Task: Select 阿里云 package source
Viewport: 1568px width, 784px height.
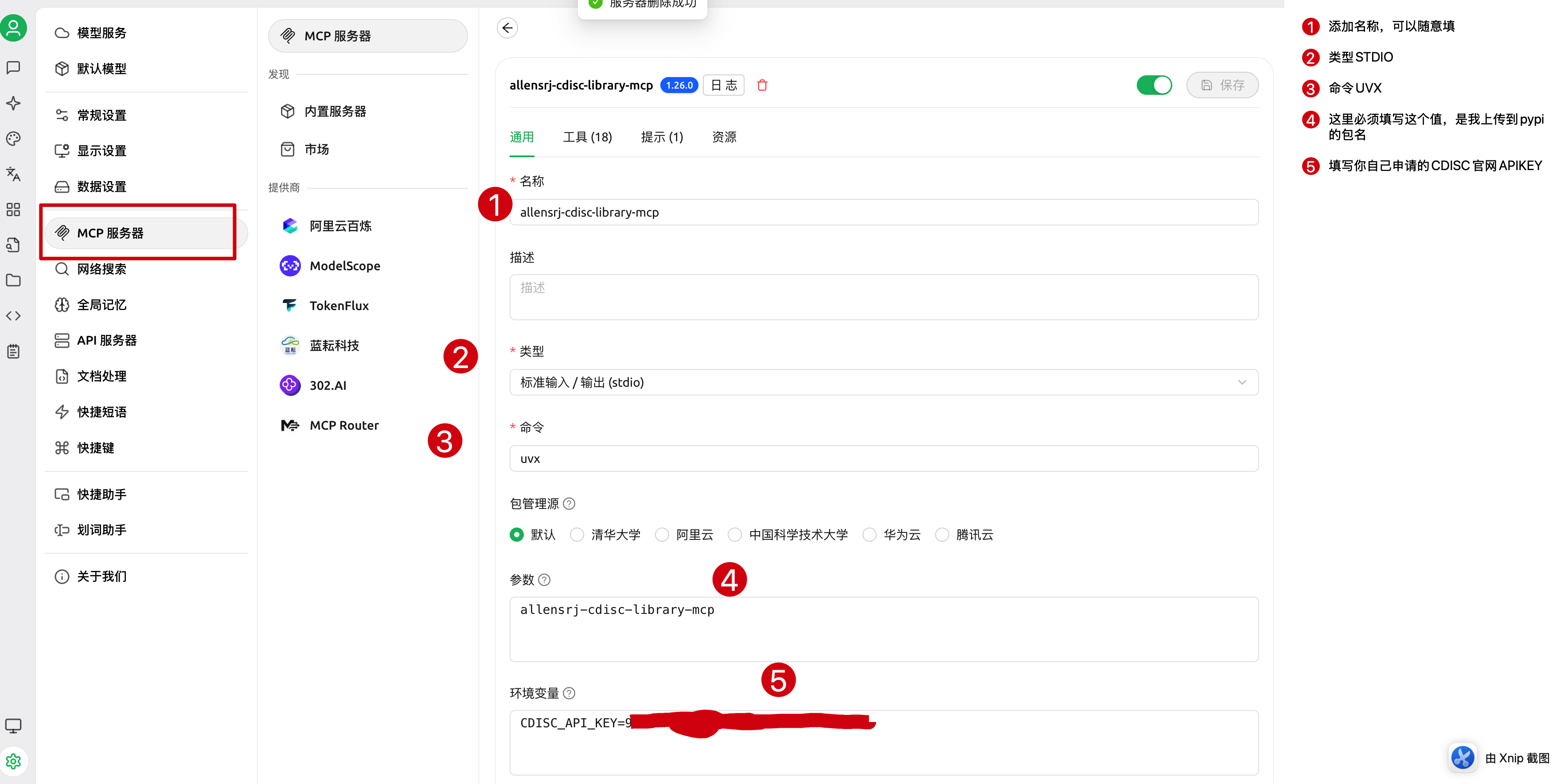Action: [662, 535]
